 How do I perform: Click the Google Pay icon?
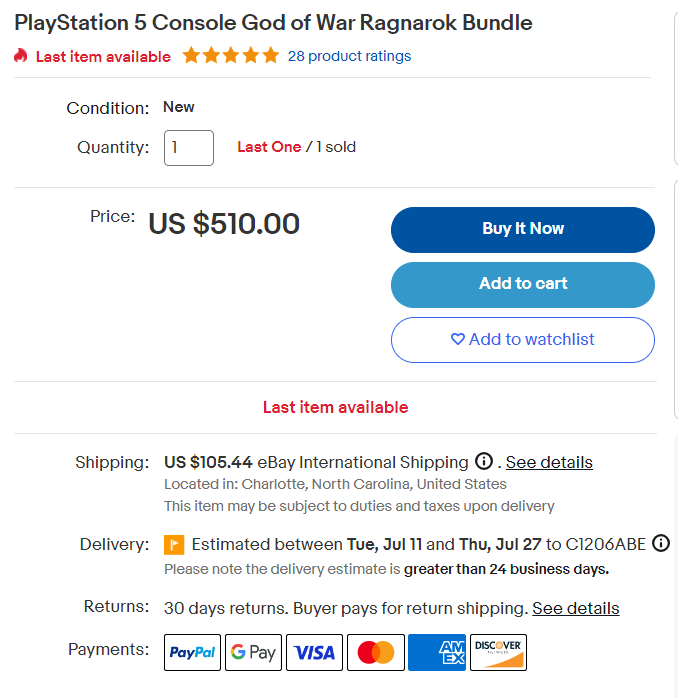click(x=253, y=652)
